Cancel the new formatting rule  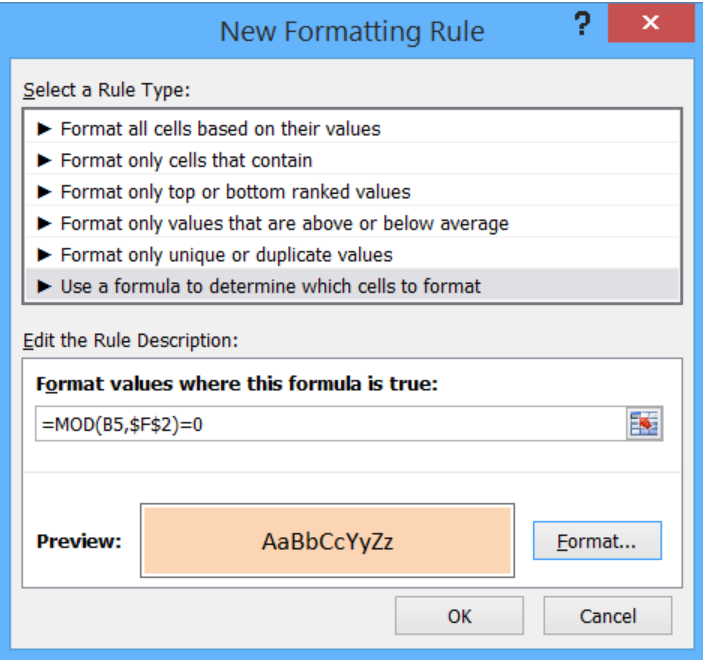tap(608, 616)
